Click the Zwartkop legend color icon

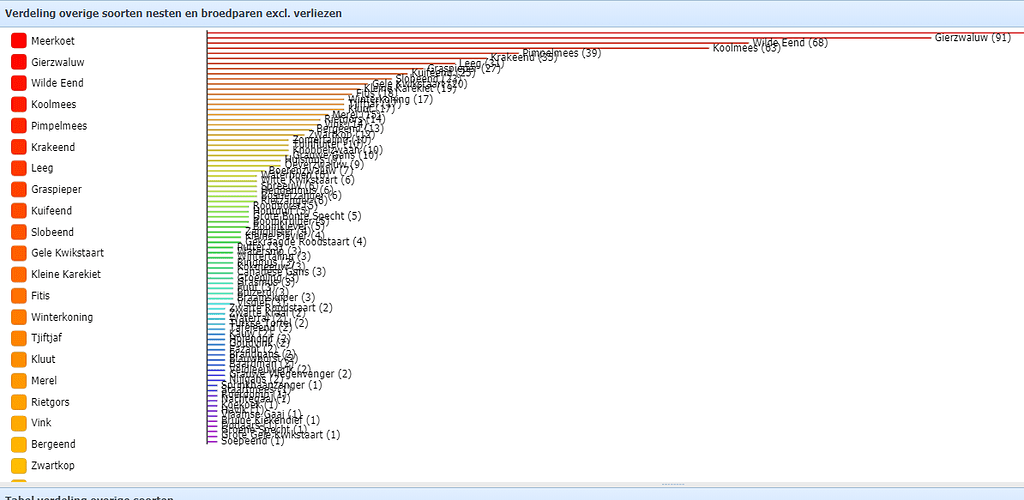point(18,465)
